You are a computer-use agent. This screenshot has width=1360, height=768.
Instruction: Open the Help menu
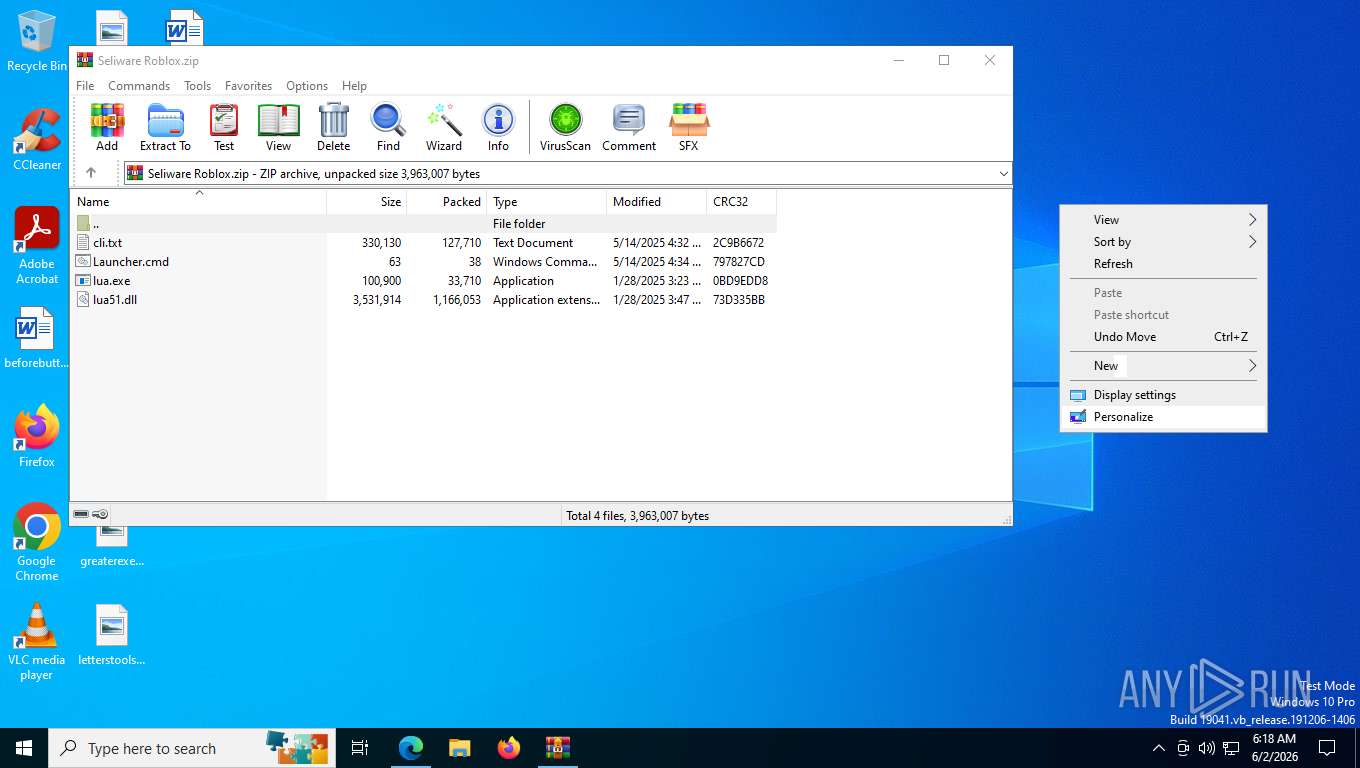point(354,86)
